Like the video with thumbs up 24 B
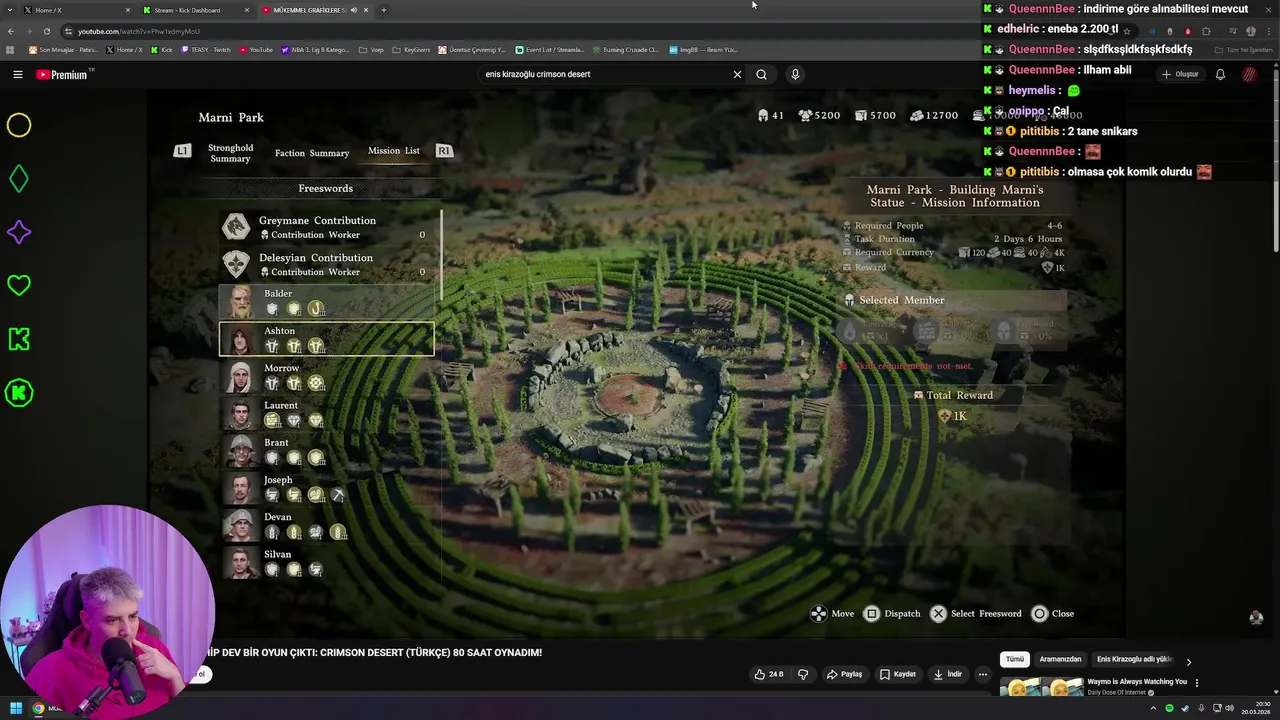 (x=769, y=674)
